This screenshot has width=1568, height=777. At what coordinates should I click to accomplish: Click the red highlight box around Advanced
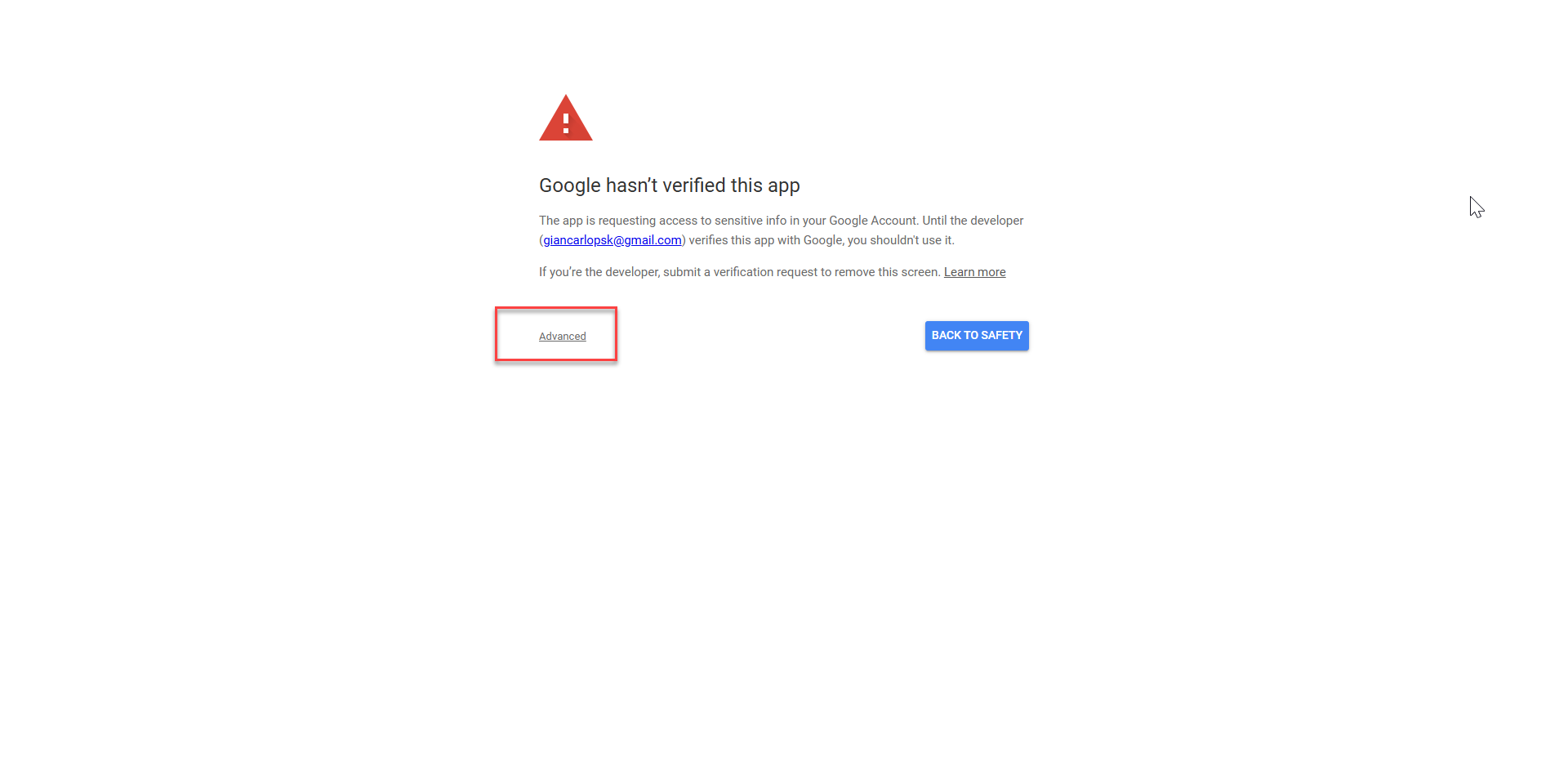[x=556, y=334]
